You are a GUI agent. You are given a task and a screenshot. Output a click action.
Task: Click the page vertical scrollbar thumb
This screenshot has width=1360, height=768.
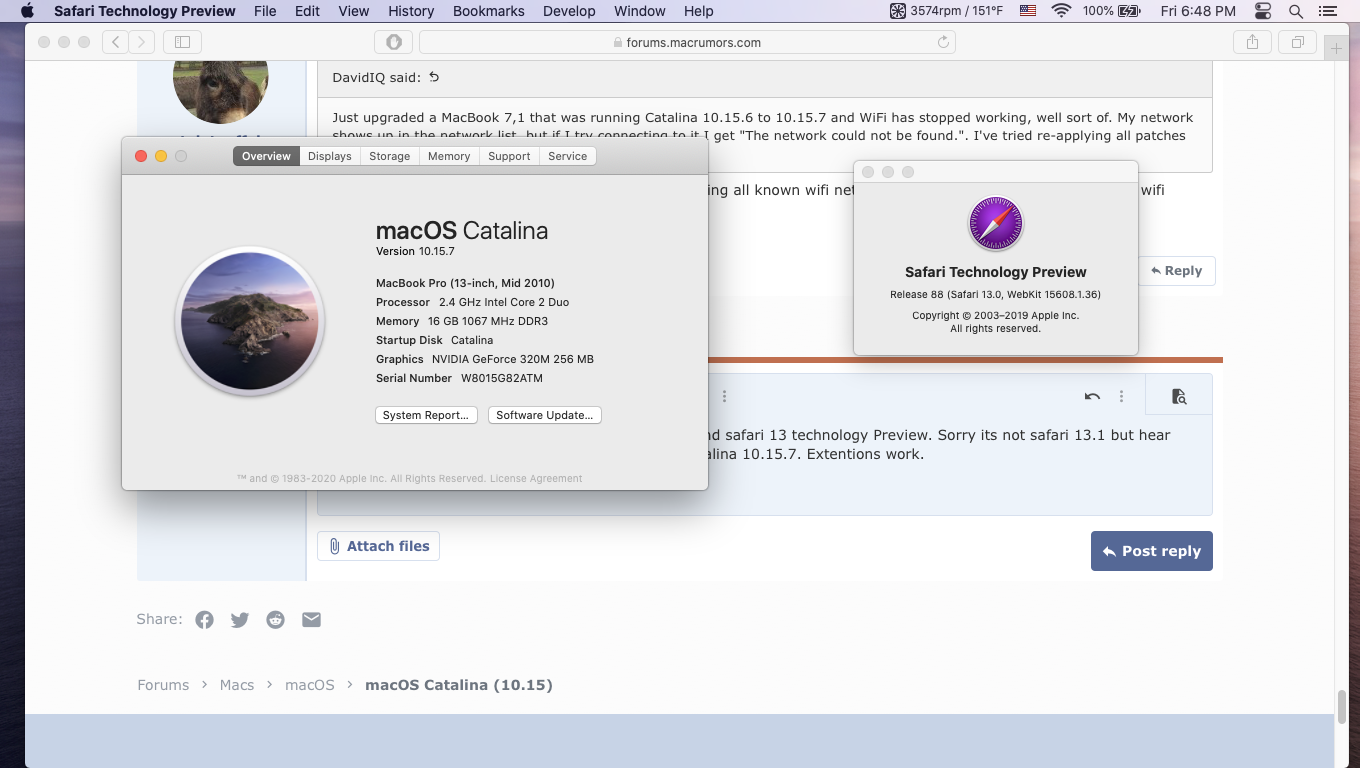tap(1342, 706)
